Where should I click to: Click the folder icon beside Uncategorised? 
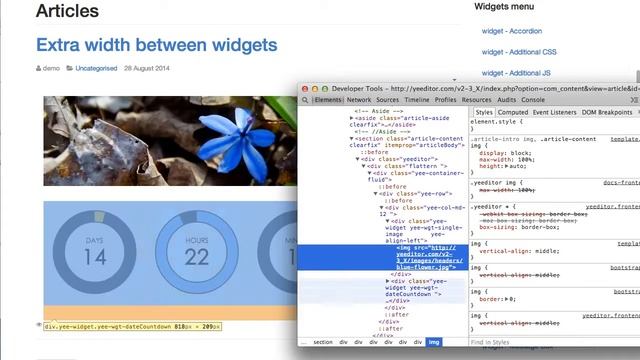click(70, 68)
